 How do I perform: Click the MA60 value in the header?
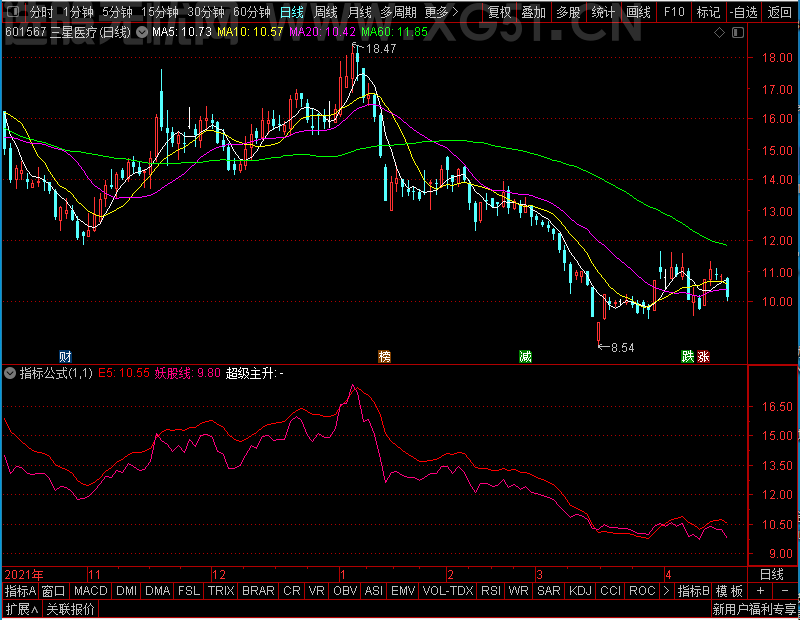coord(394,32)
